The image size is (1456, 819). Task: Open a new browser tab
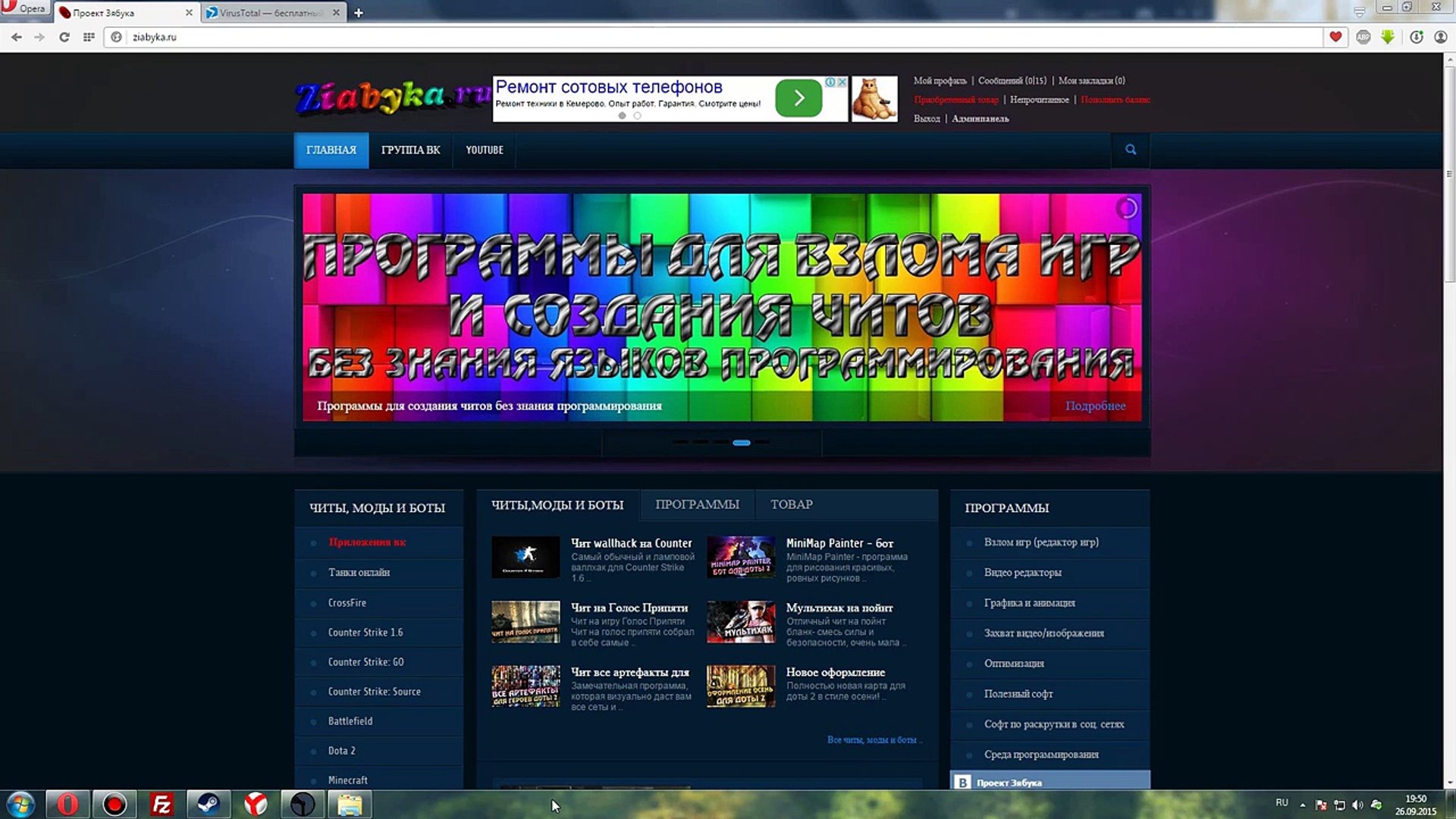pos(359,13)
